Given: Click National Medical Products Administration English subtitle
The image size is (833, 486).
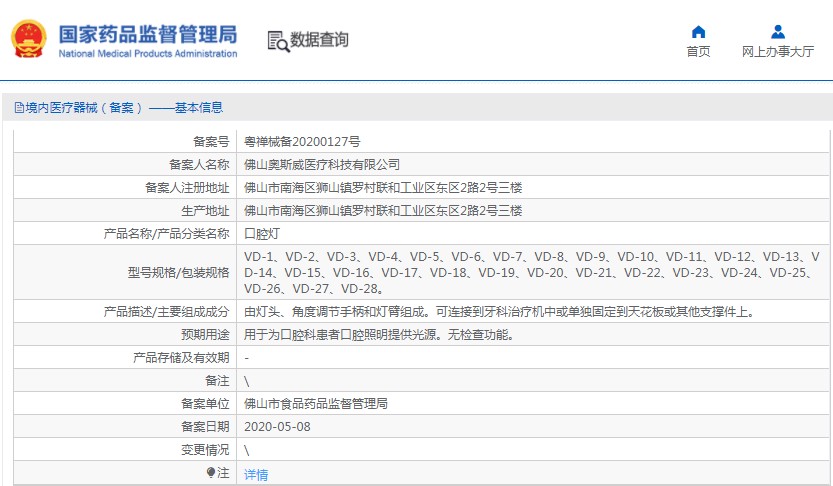Looking at the screenshot, I should tap(148, 54).
